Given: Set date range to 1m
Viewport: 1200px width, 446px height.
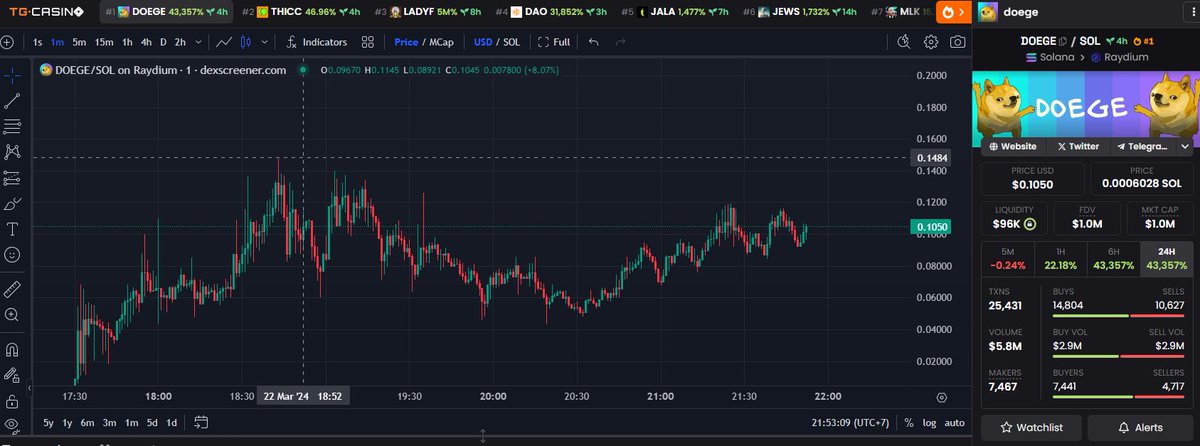Looking at the screenshot, I should point(131,422).
